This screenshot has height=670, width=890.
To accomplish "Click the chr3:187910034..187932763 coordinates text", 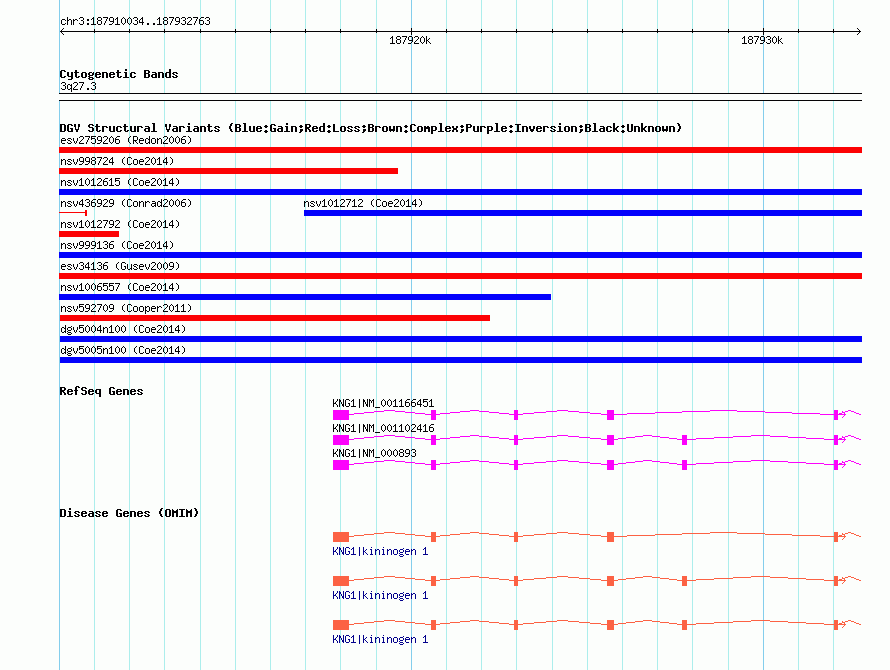I will tap(135, 21).
